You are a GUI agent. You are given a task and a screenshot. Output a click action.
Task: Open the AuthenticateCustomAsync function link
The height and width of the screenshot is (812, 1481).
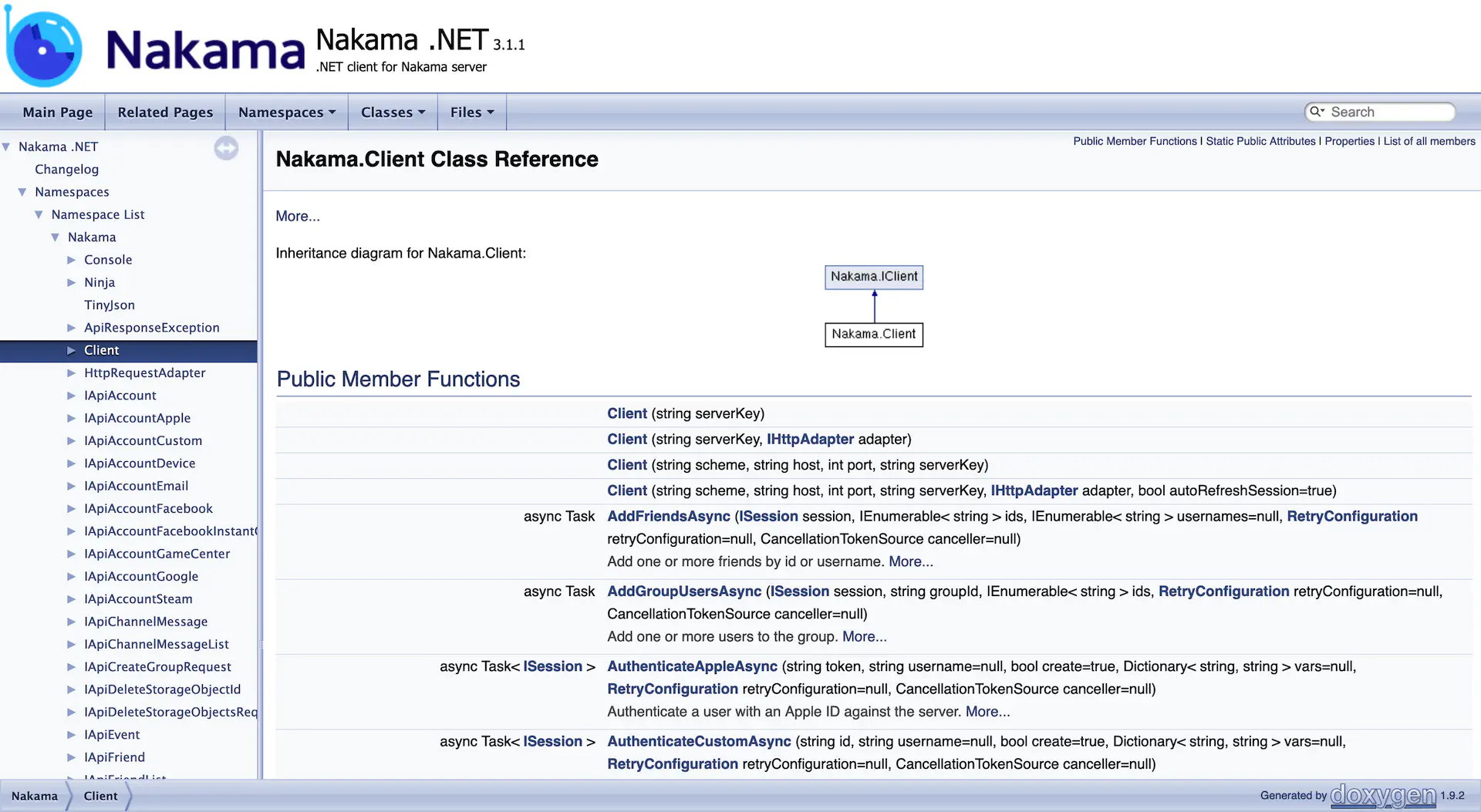pyautogui.click(x=699, y=741)
